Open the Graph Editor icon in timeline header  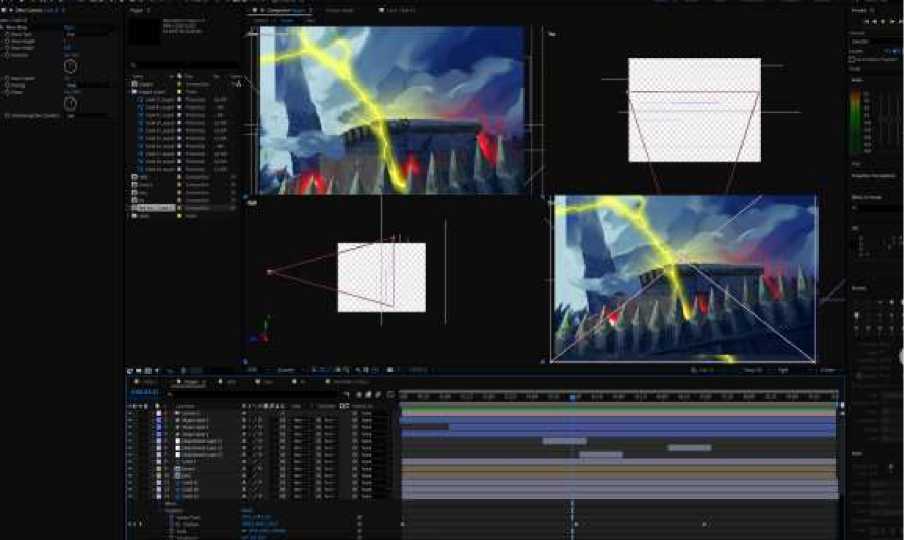pyautogui.click(x=390, y=395)
